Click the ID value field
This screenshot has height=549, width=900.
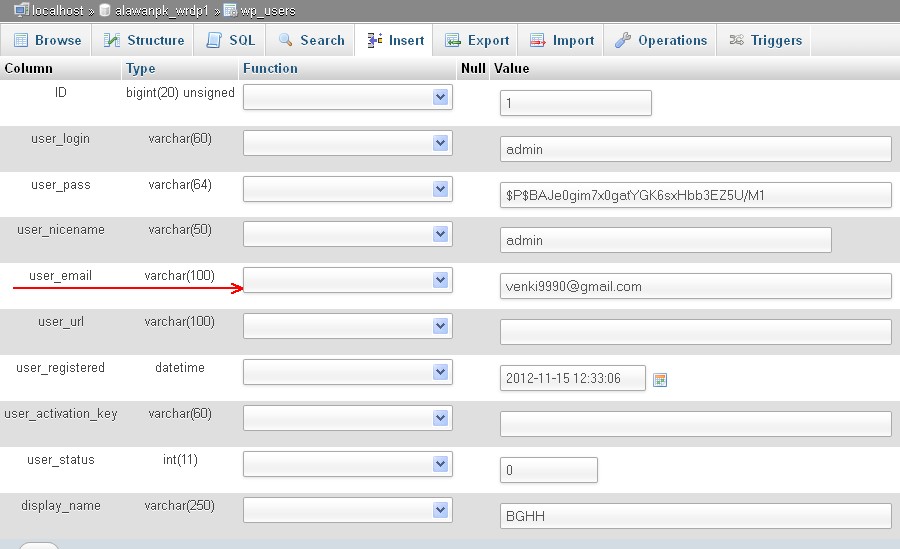point(576,103)
